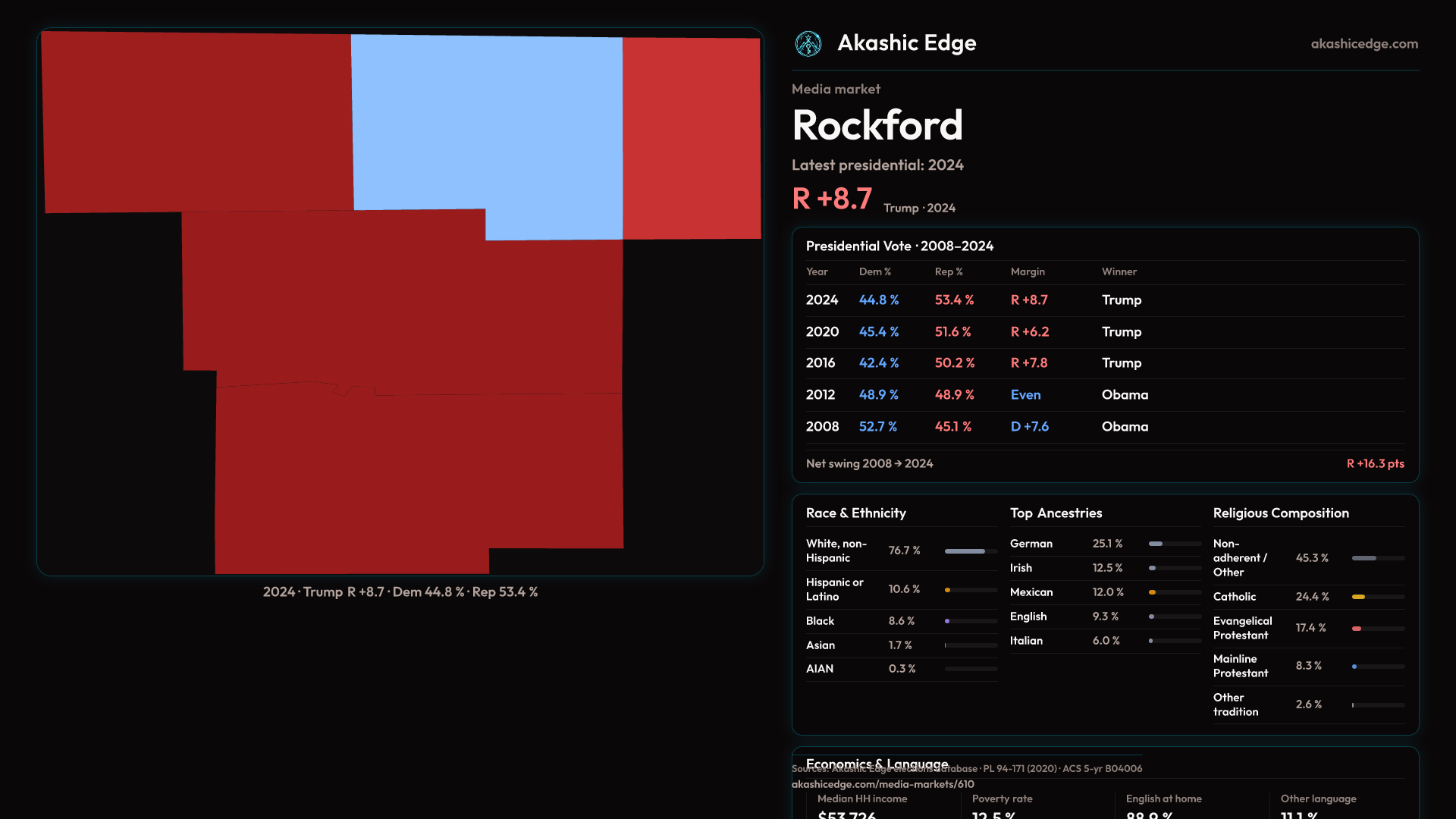Click the Akashic Edge logo icon
The height and width of the screenshot is (819, 1456).
(x=808, y=44)
